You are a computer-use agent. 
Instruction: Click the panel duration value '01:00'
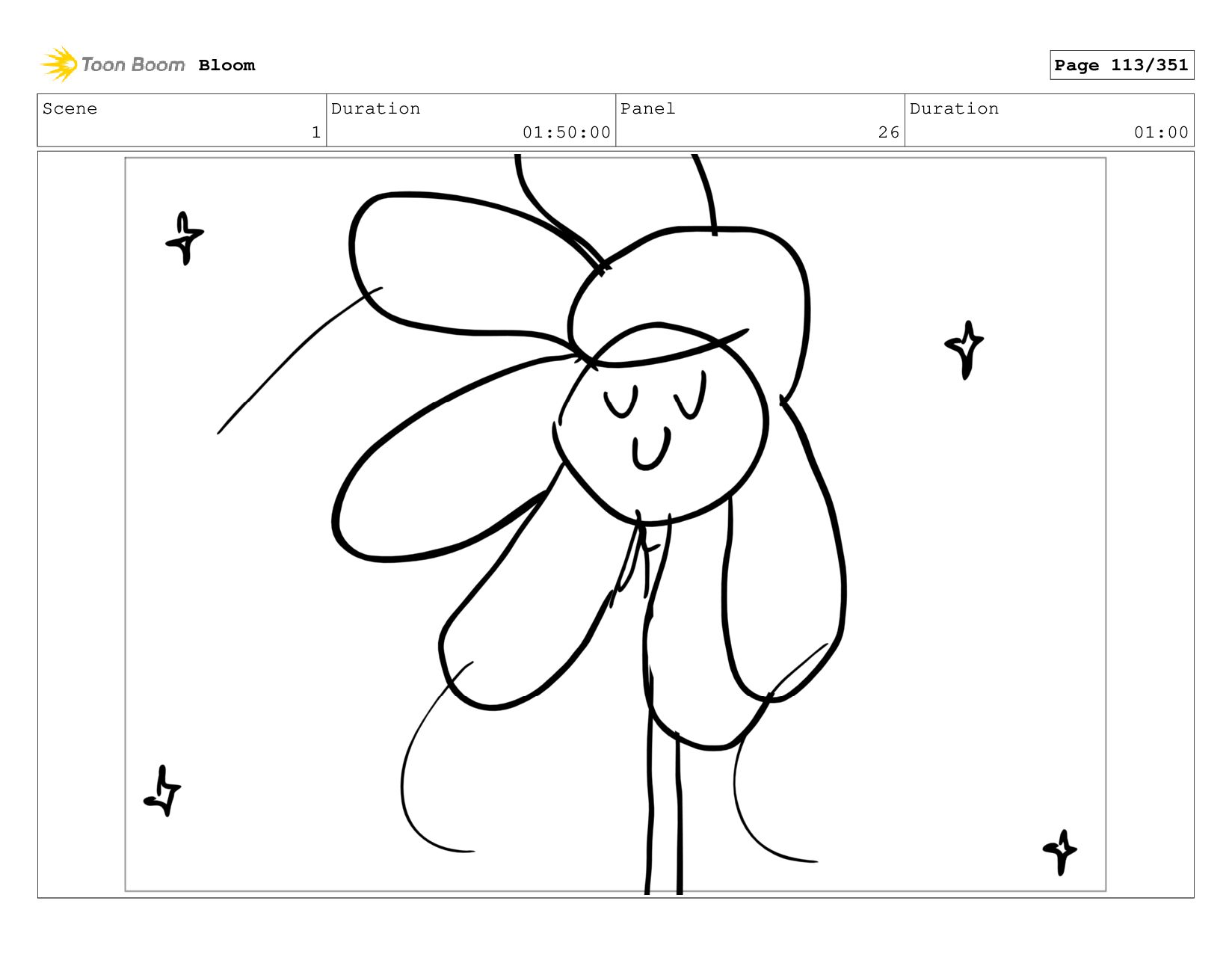[1161, 132]
